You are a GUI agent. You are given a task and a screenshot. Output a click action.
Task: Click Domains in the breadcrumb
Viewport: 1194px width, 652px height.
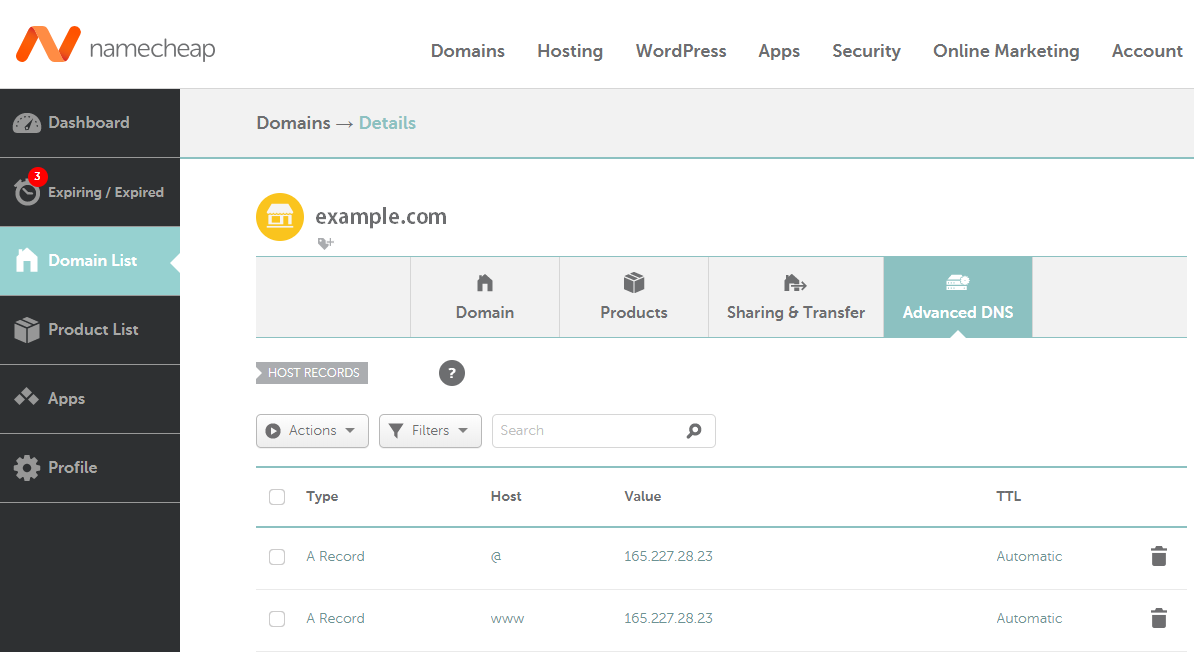point(293,122)
